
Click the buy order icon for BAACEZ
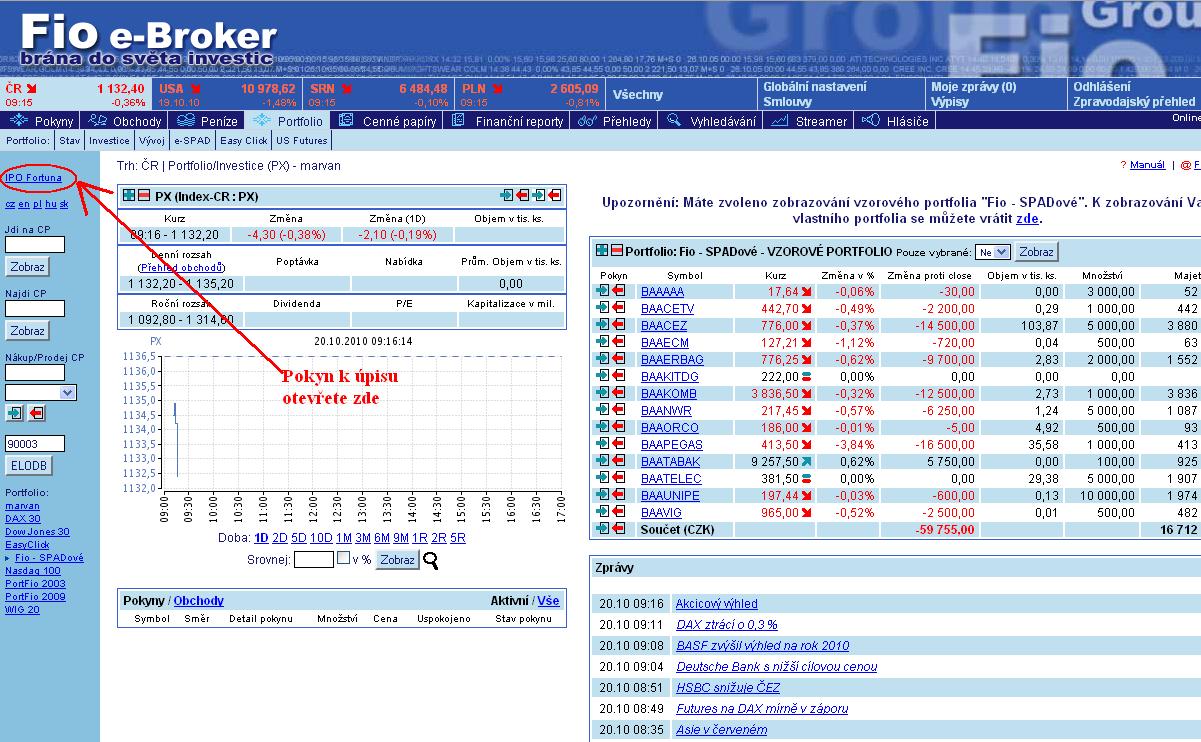tap(602, 325)
